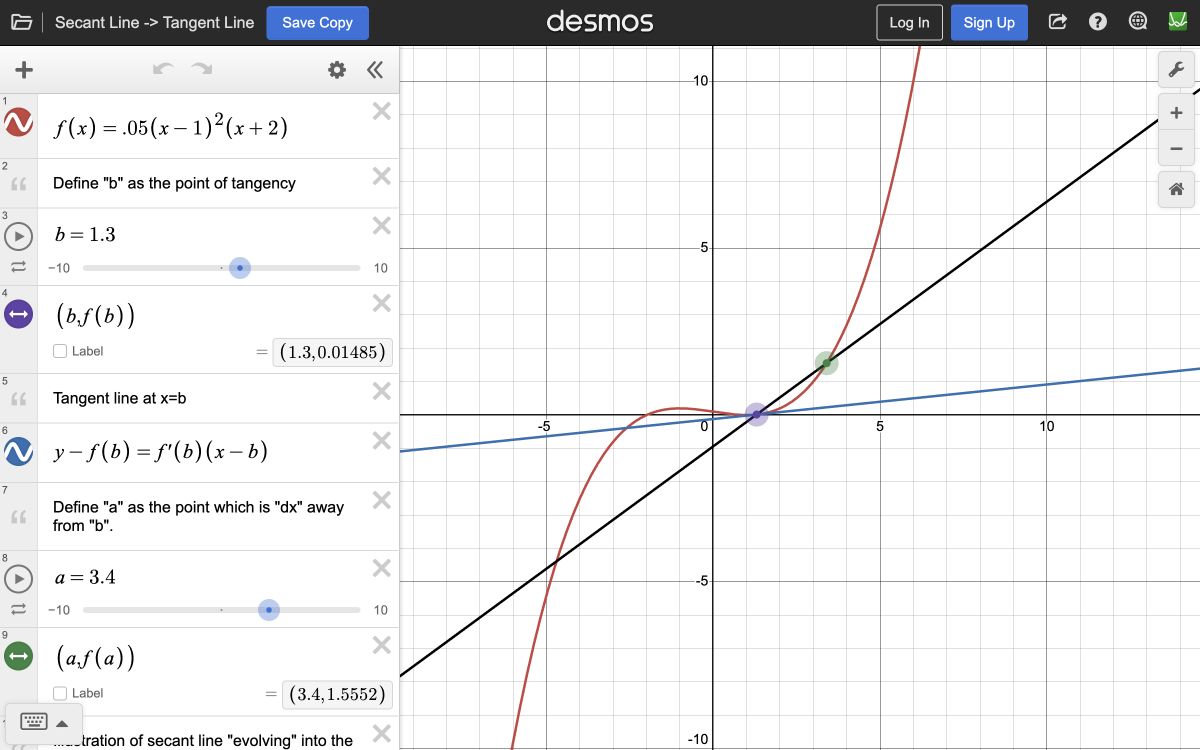Edit the b slider lower limit -10
The width and height of the screenshot is (1200, 750).
59,268
